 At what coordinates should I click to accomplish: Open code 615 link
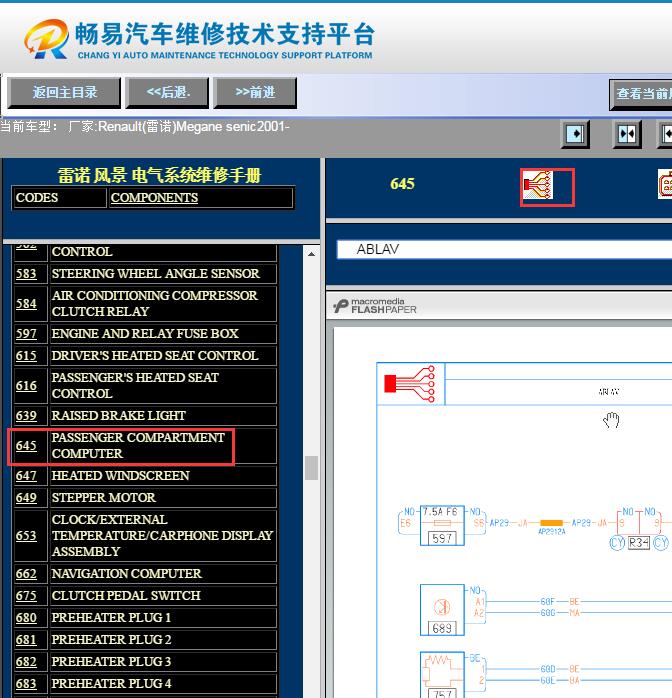[x=26, y=356]
